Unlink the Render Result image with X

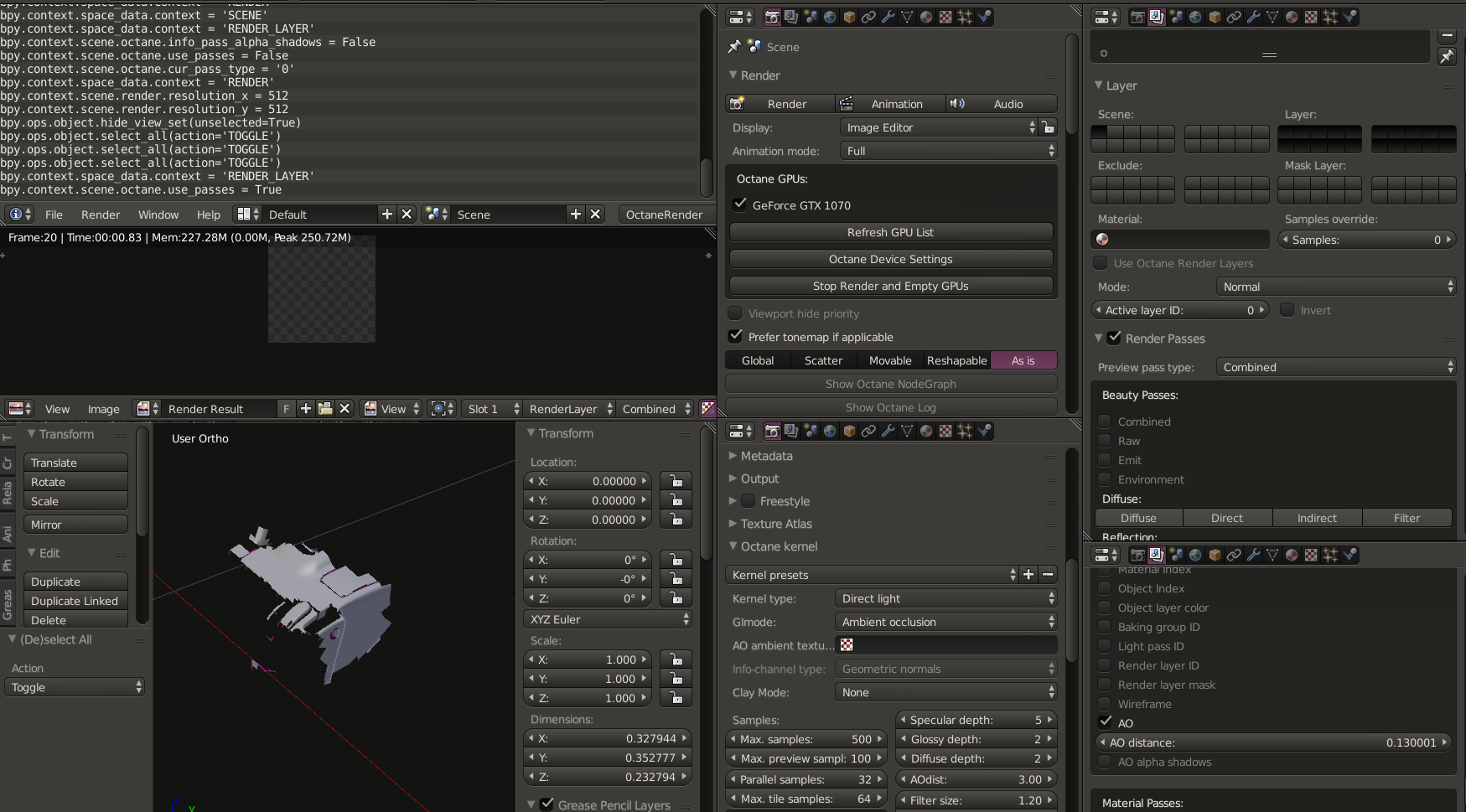[344, 409]
